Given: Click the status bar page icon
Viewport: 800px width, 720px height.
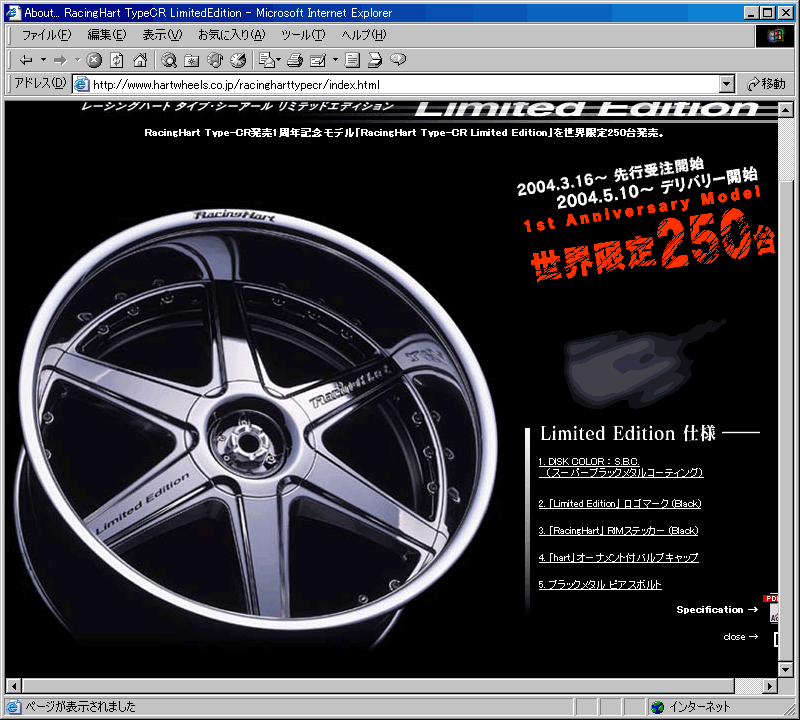Looking at the screenshot, I should (13, 707).
